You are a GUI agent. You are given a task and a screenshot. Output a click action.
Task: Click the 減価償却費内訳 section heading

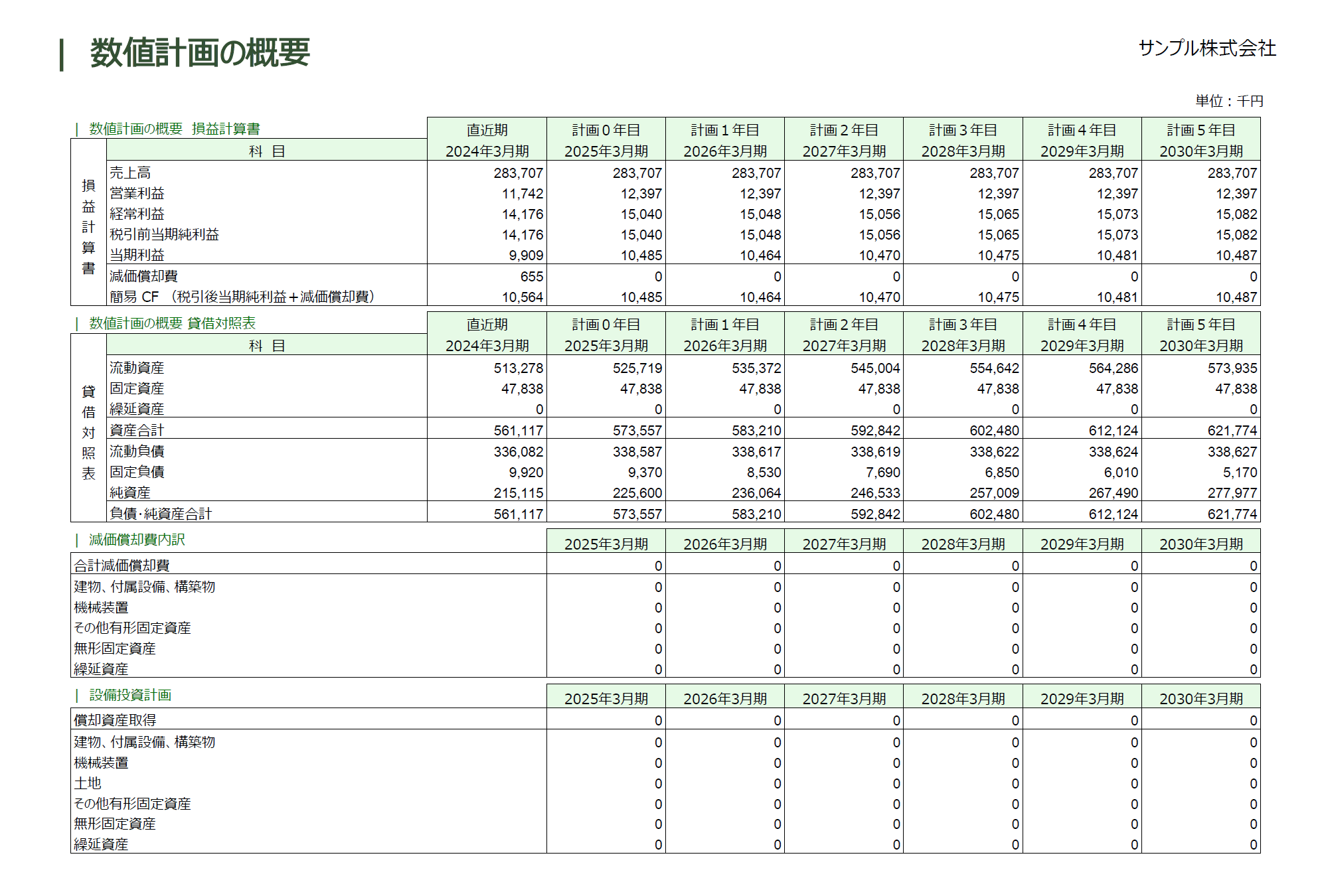(x=137, y=540)
